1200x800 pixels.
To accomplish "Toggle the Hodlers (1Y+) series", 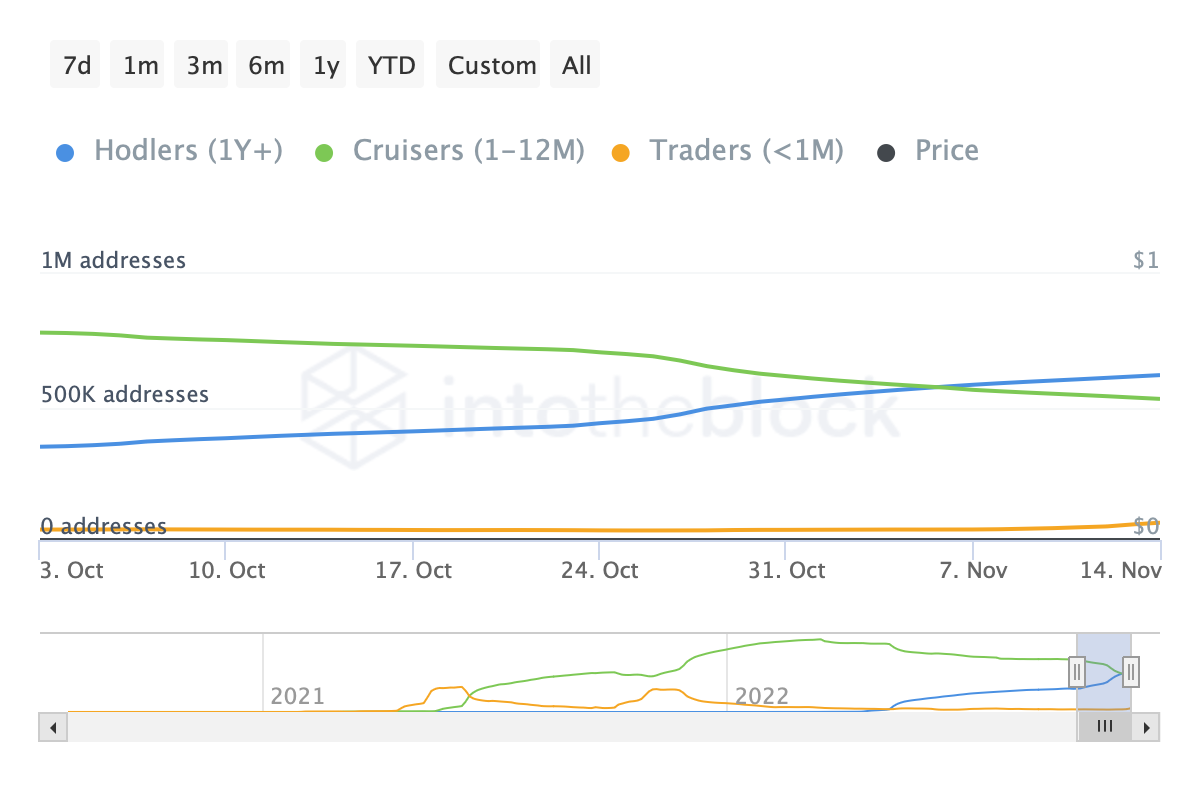I will pyautogui.click(x=188, y=151).
